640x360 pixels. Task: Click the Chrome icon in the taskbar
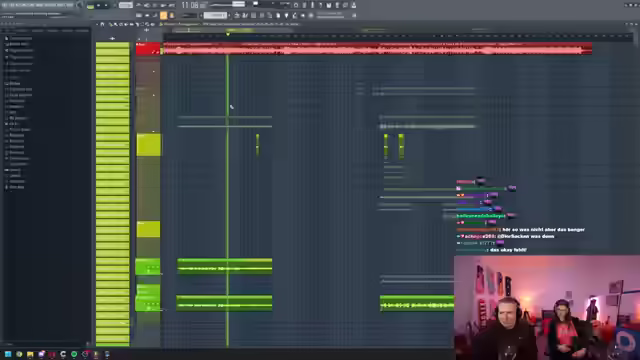point(19,354)
